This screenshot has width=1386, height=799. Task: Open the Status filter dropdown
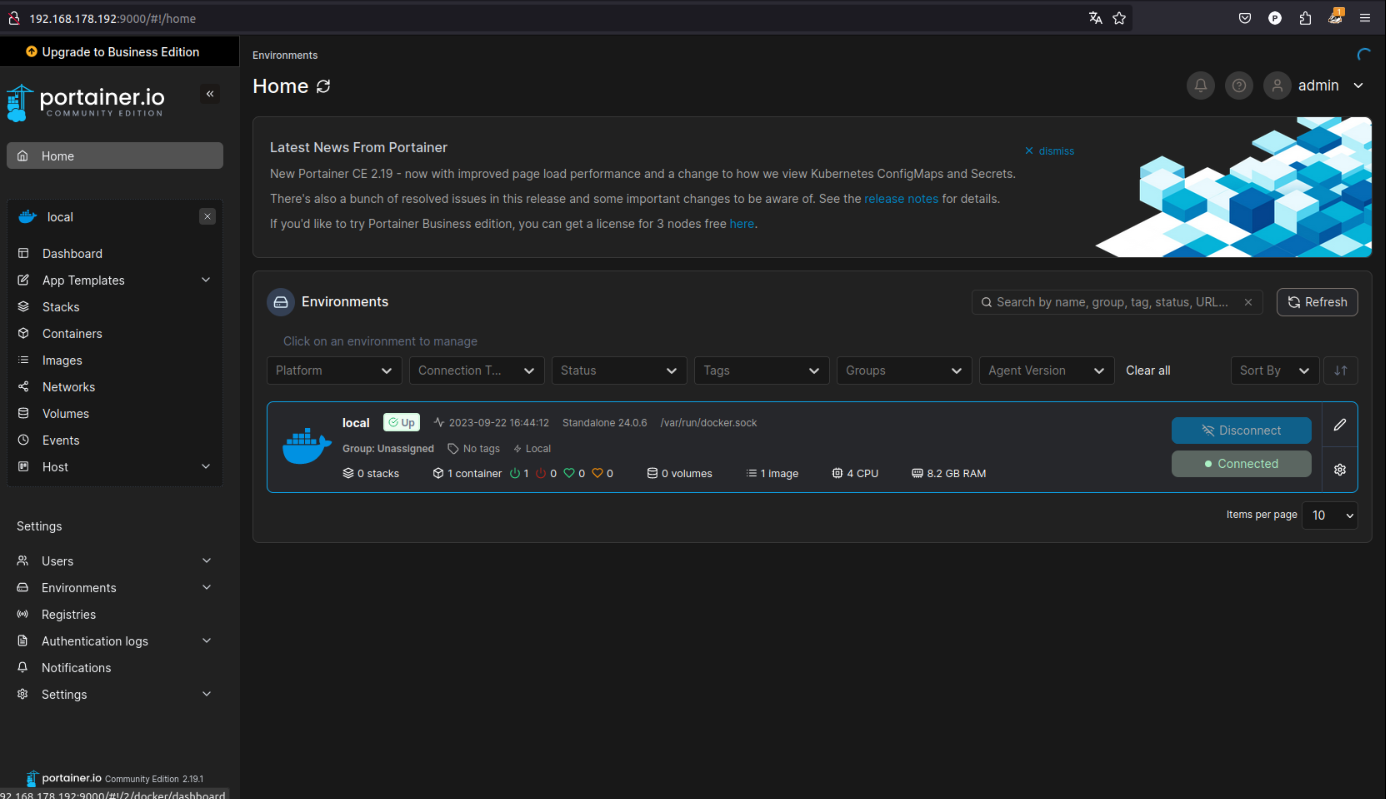point(619,371)
